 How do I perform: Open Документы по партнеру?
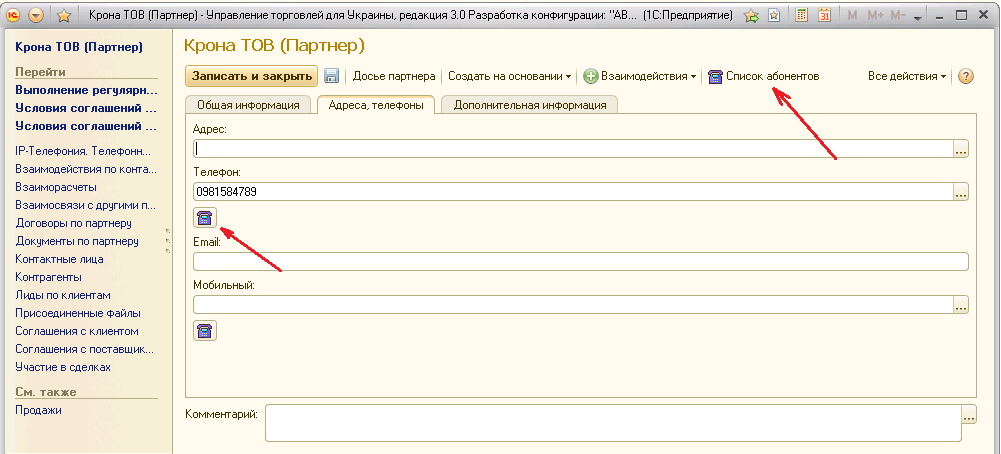pyautogui.click(x=77, y=241)
